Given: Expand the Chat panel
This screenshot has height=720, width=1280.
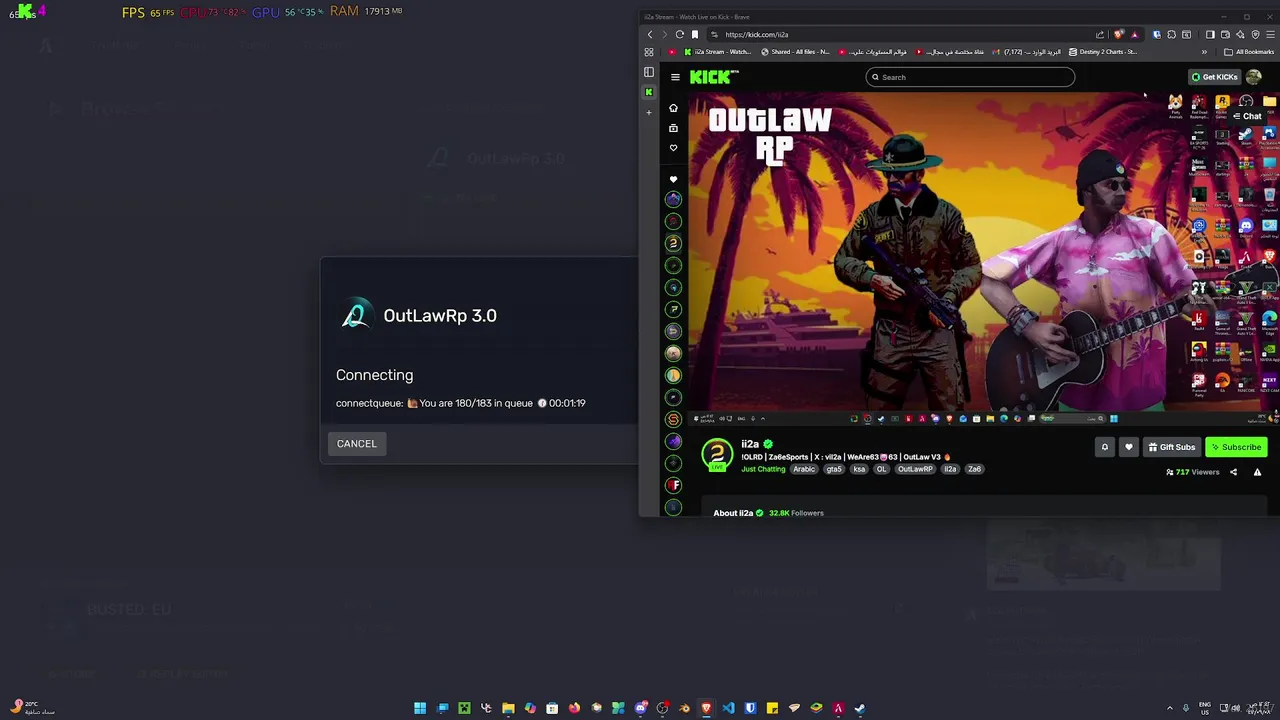Looking at the screenshot, I should tap(1247, 116).
